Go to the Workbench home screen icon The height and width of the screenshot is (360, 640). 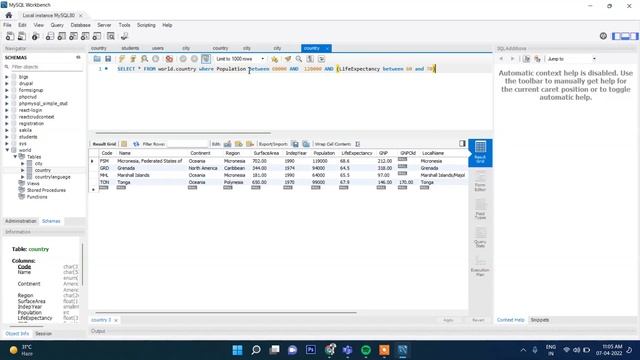(9, 15)
